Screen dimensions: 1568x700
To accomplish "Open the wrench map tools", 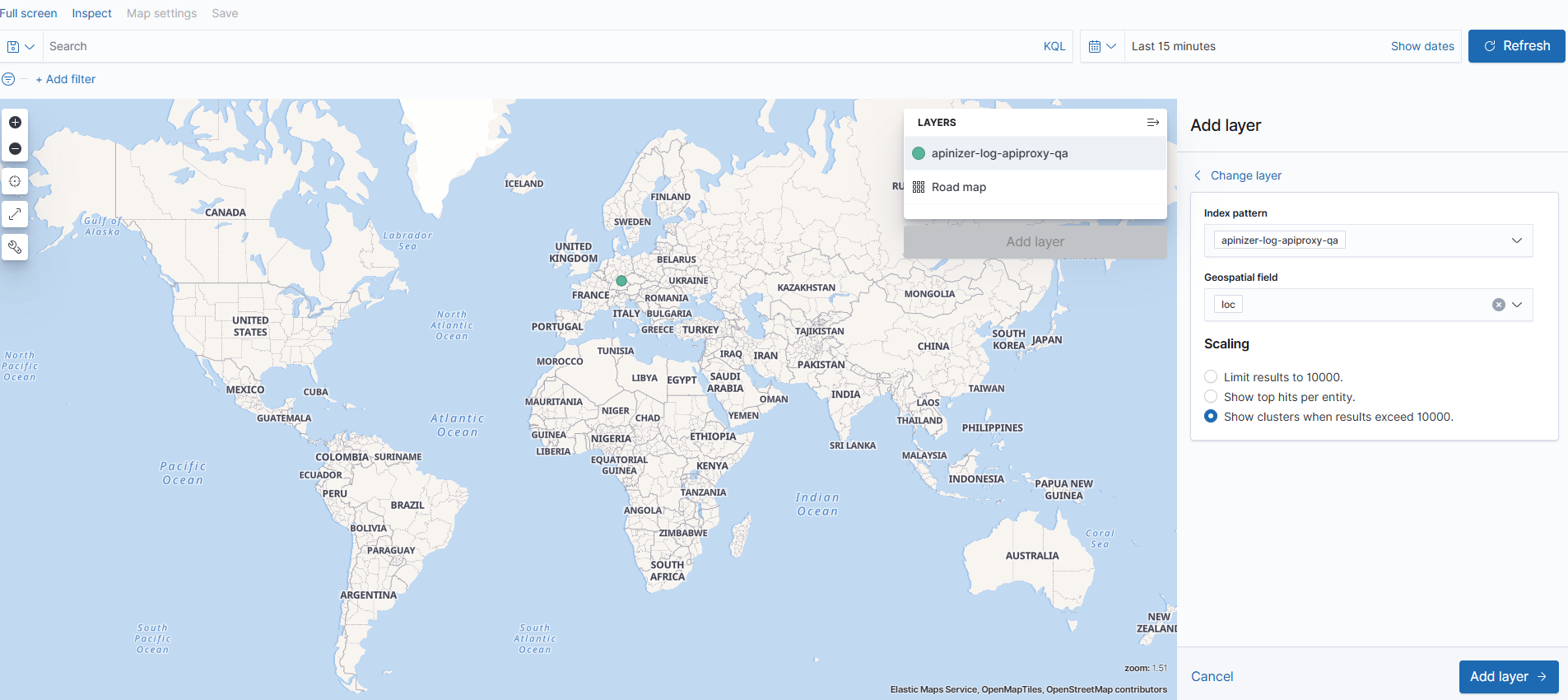I will (x=15, y=247).
